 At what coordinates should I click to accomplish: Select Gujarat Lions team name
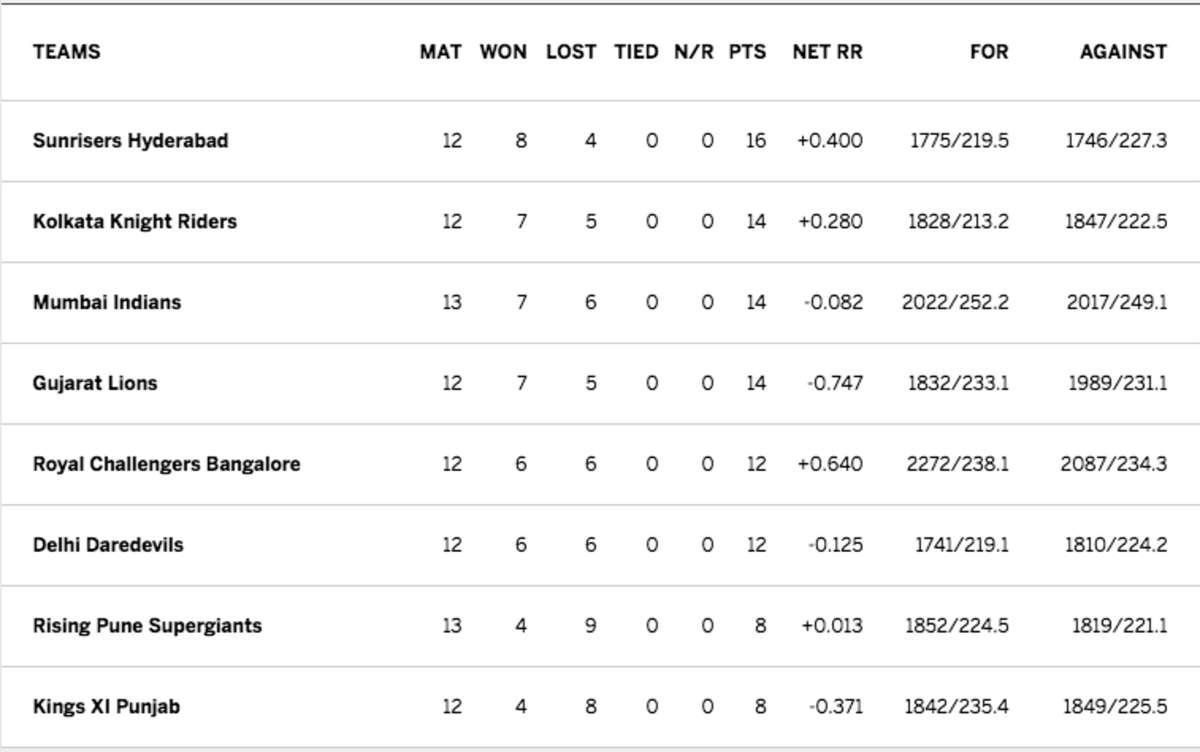95,383
